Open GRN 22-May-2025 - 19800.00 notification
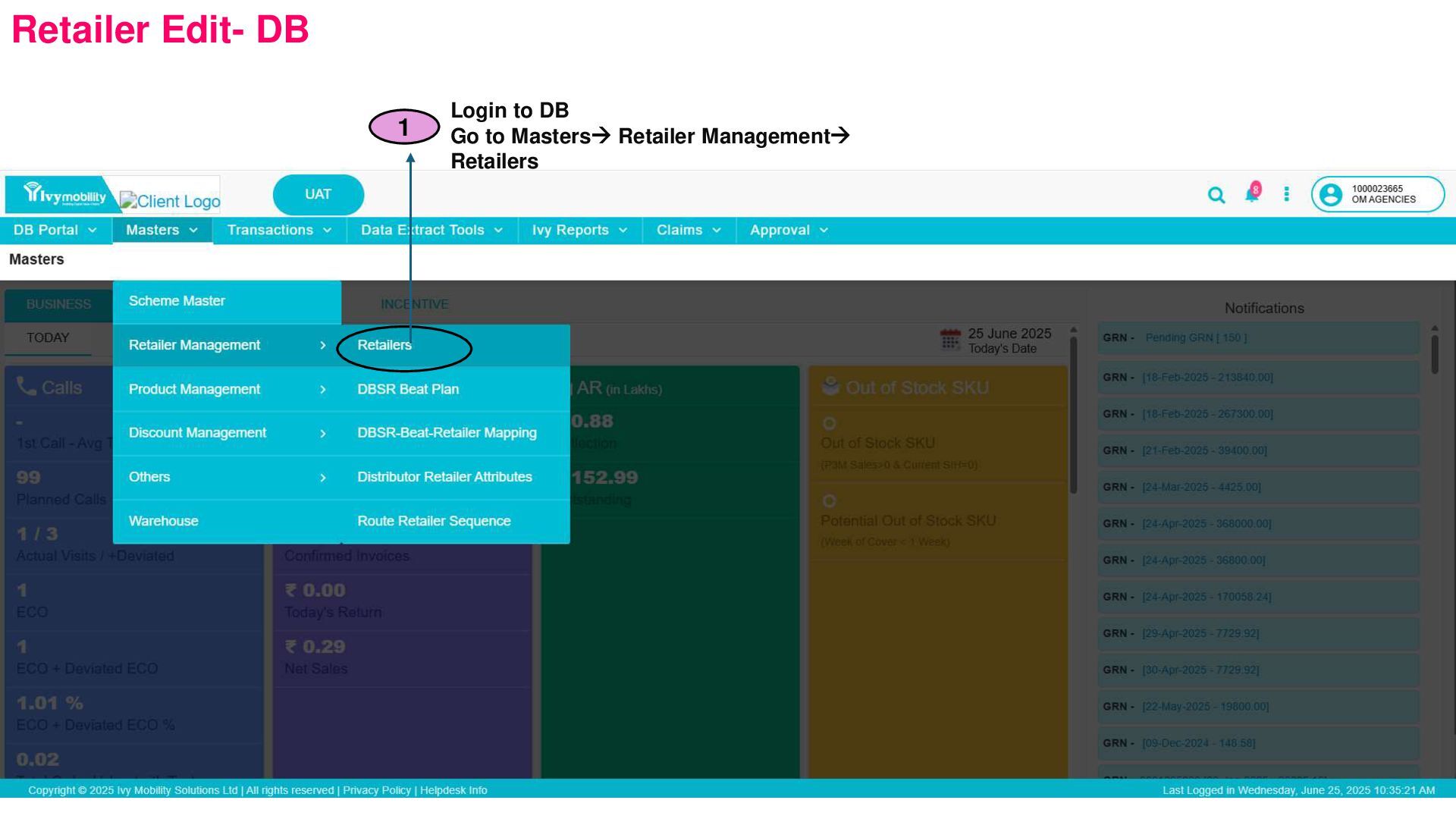 point(1258,707)
